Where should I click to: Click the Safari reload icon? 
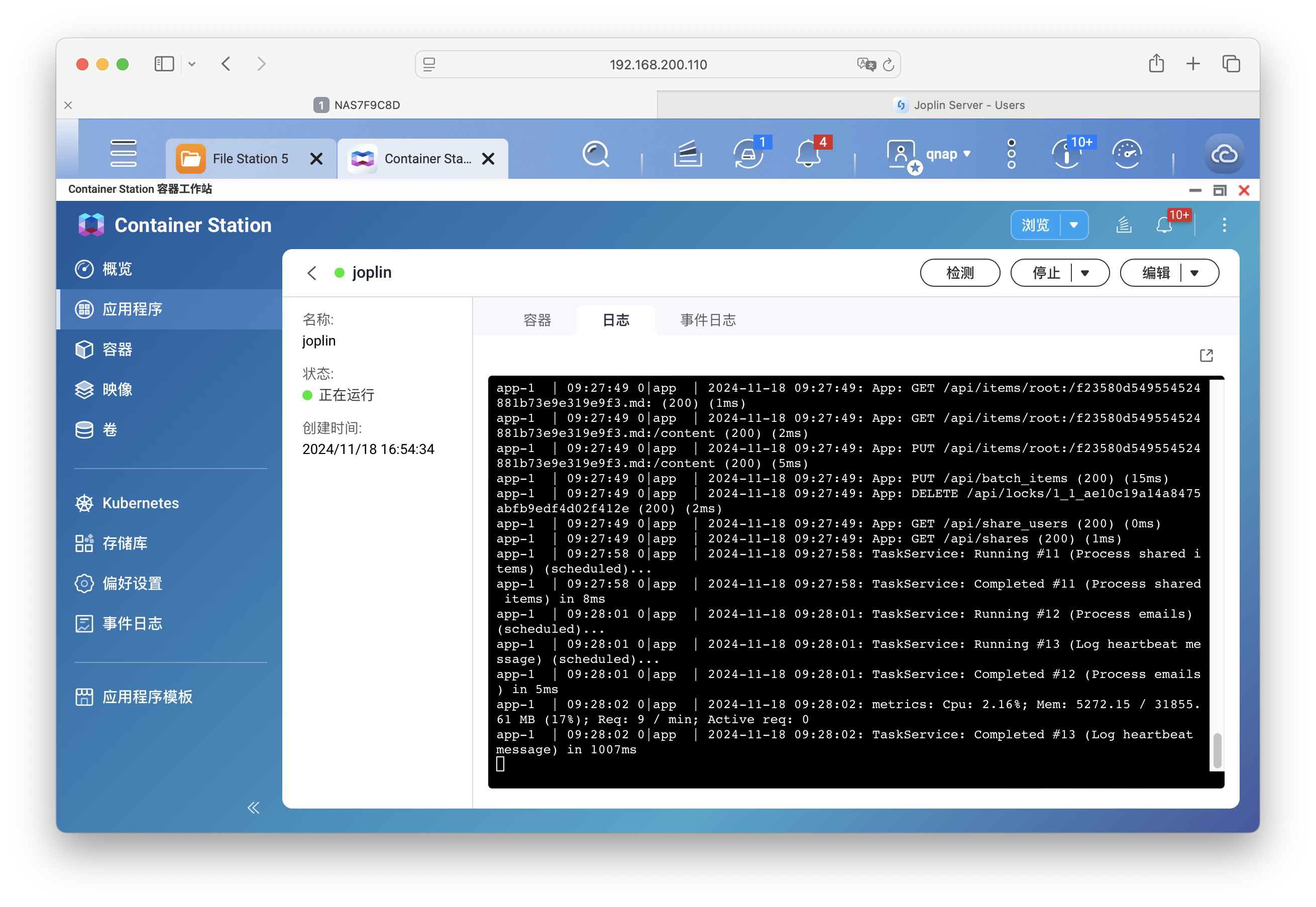pyautogui.click(x=888, y=65)
